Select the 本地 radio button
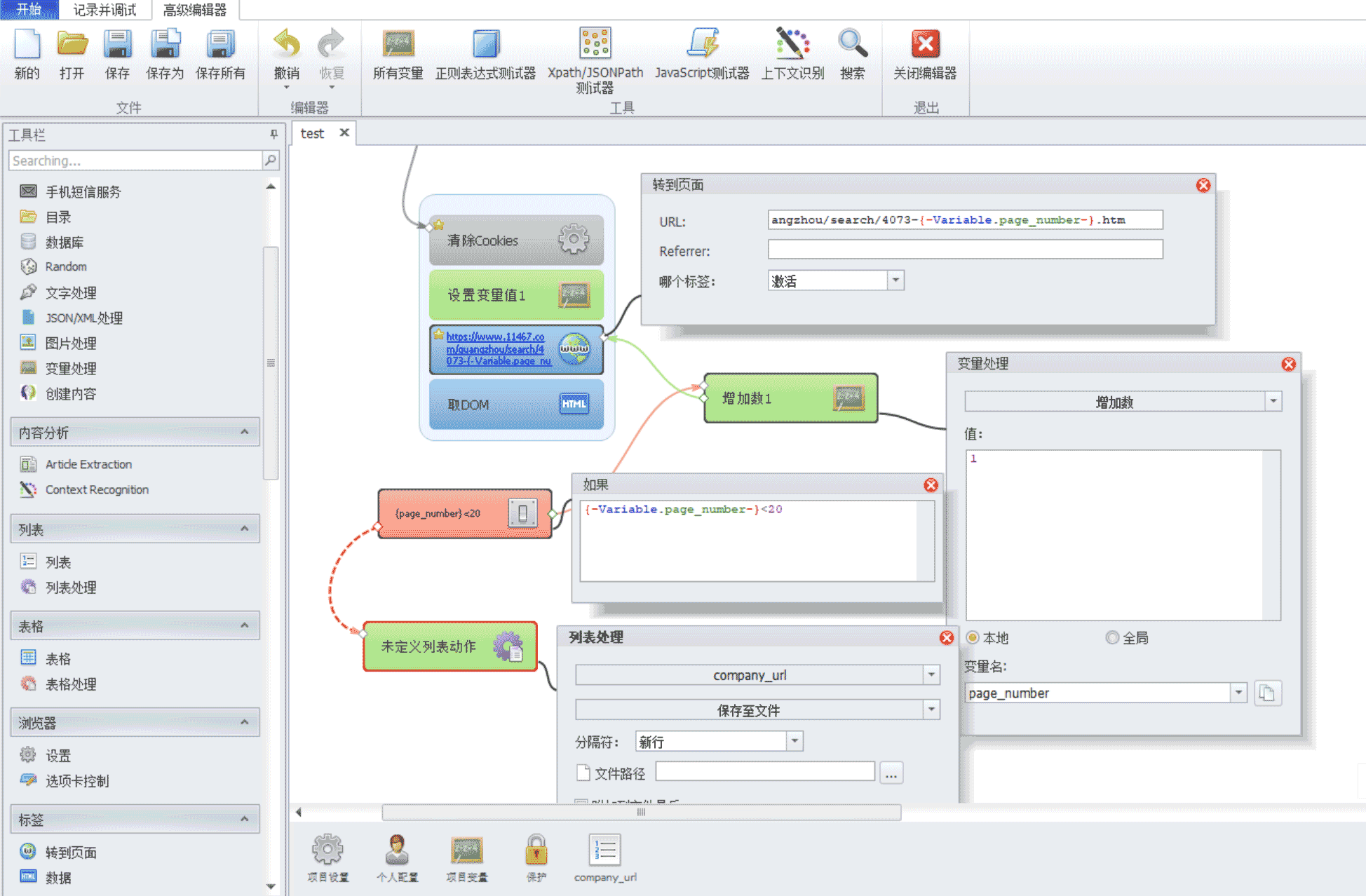The image size is (1366, 896). (x=973, y=637)
